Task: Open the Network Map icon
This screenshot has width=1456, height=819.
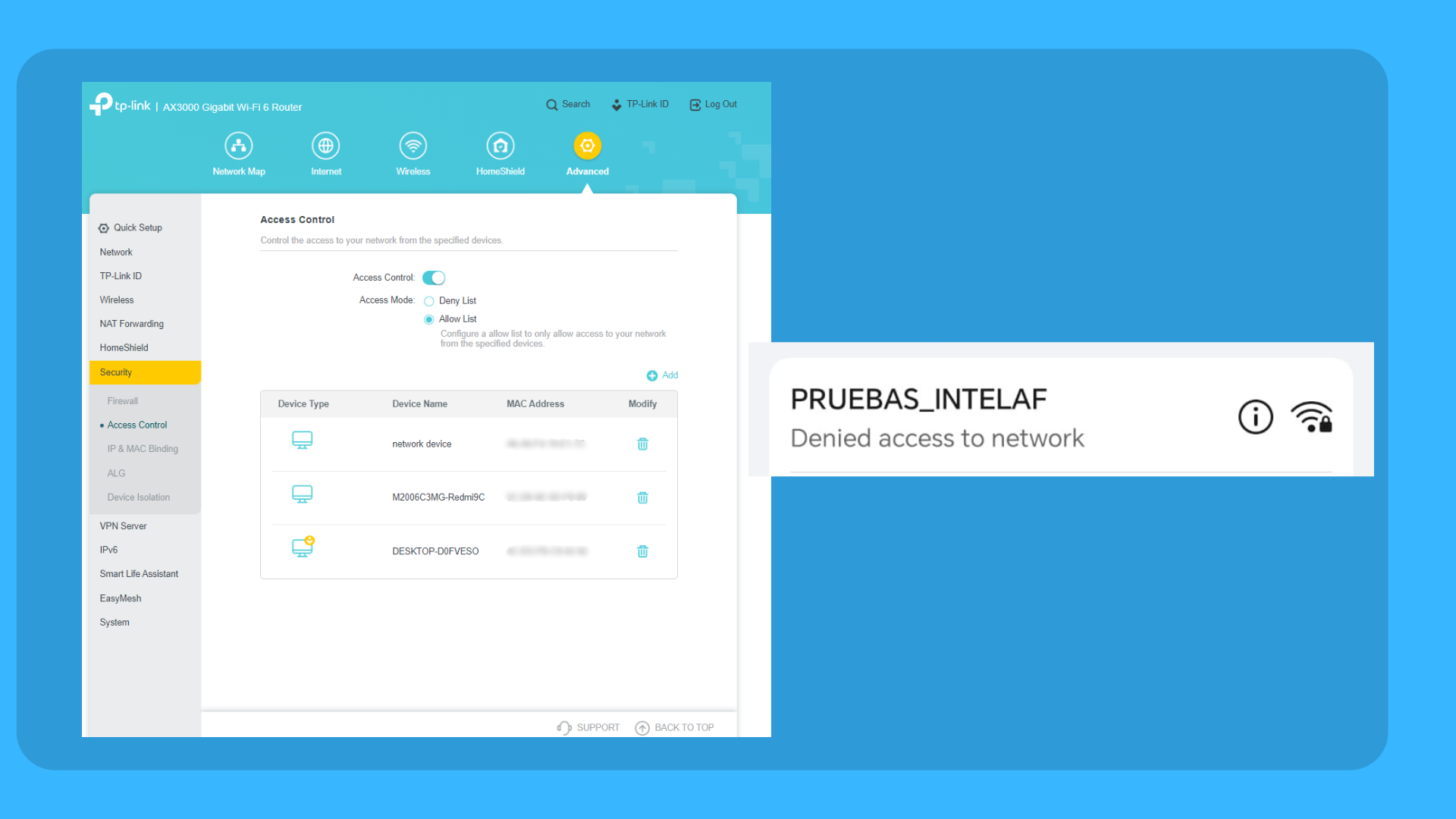Action: click(x=238, y=146)
